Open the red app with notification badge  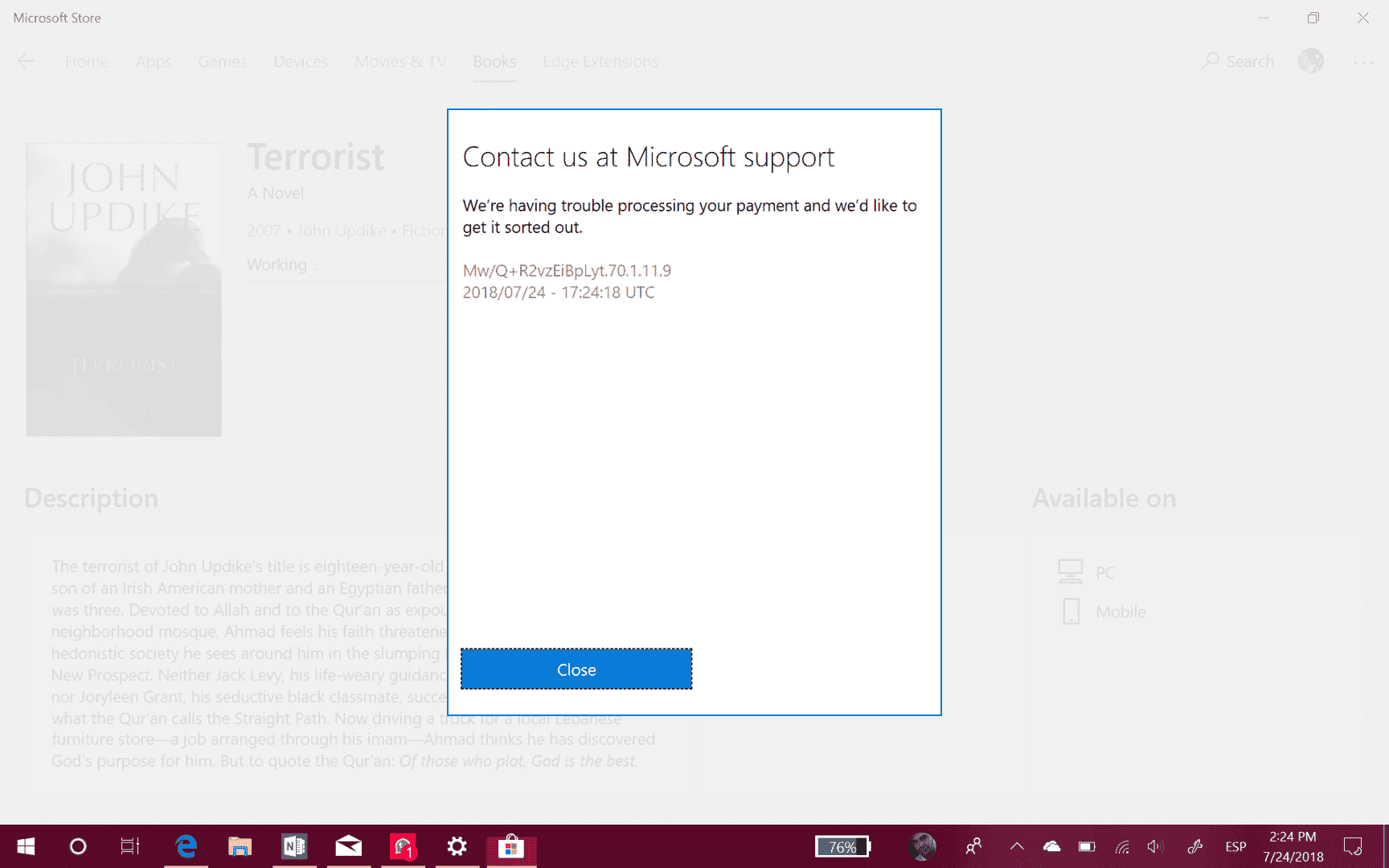tap(403, 846)
